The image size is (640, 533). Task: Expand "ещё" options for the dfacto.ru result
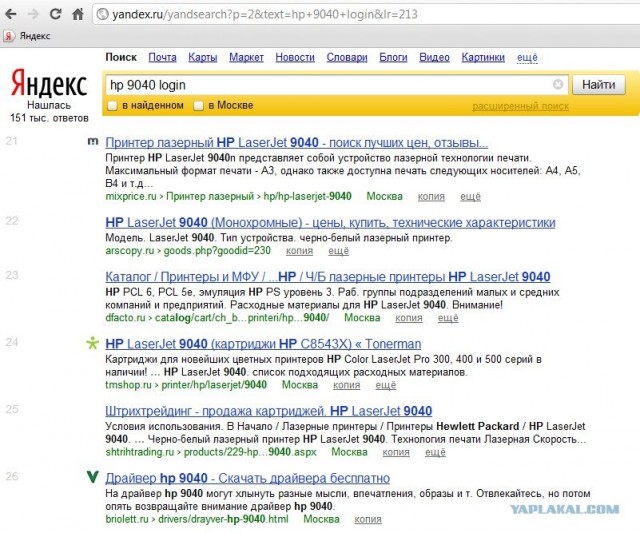(x=448, y=318)
